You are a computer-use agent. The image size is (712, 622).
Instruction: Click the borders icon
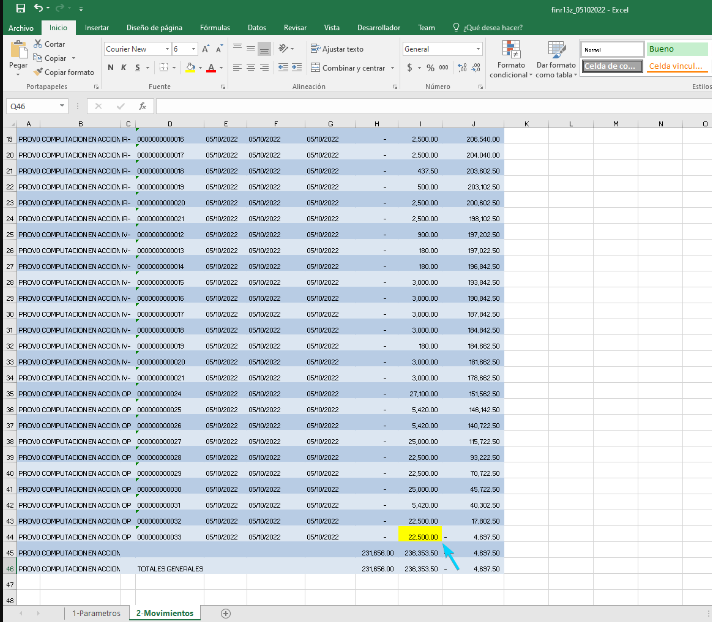click(x=164, y=68)
